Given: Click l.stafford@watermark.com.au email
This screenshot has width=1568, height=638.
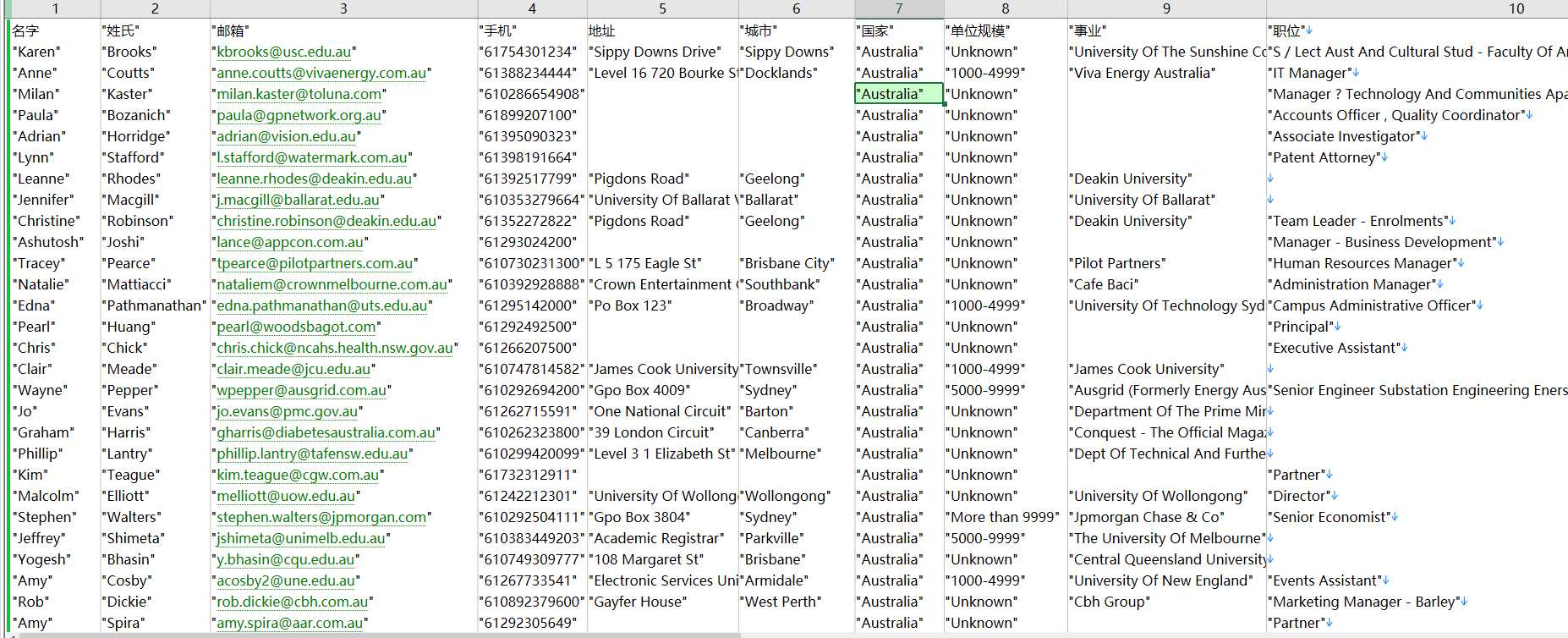Looking at the screenshot, I should coord(312,157).
